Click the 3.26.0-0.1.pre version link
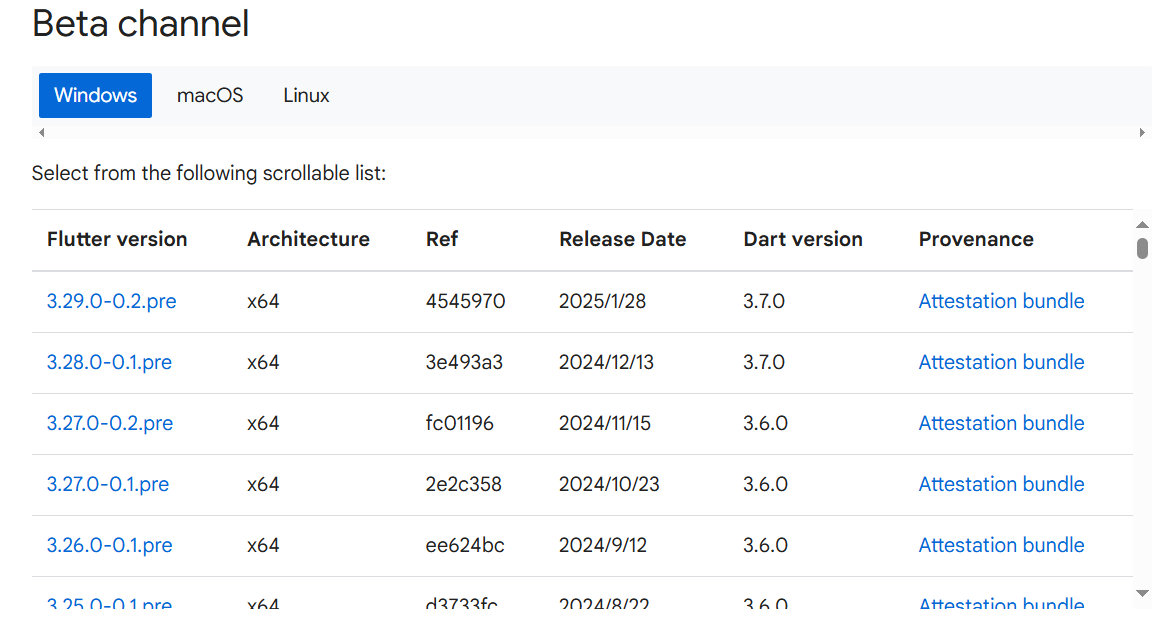The image size is (1167, 625). point(109,545)
